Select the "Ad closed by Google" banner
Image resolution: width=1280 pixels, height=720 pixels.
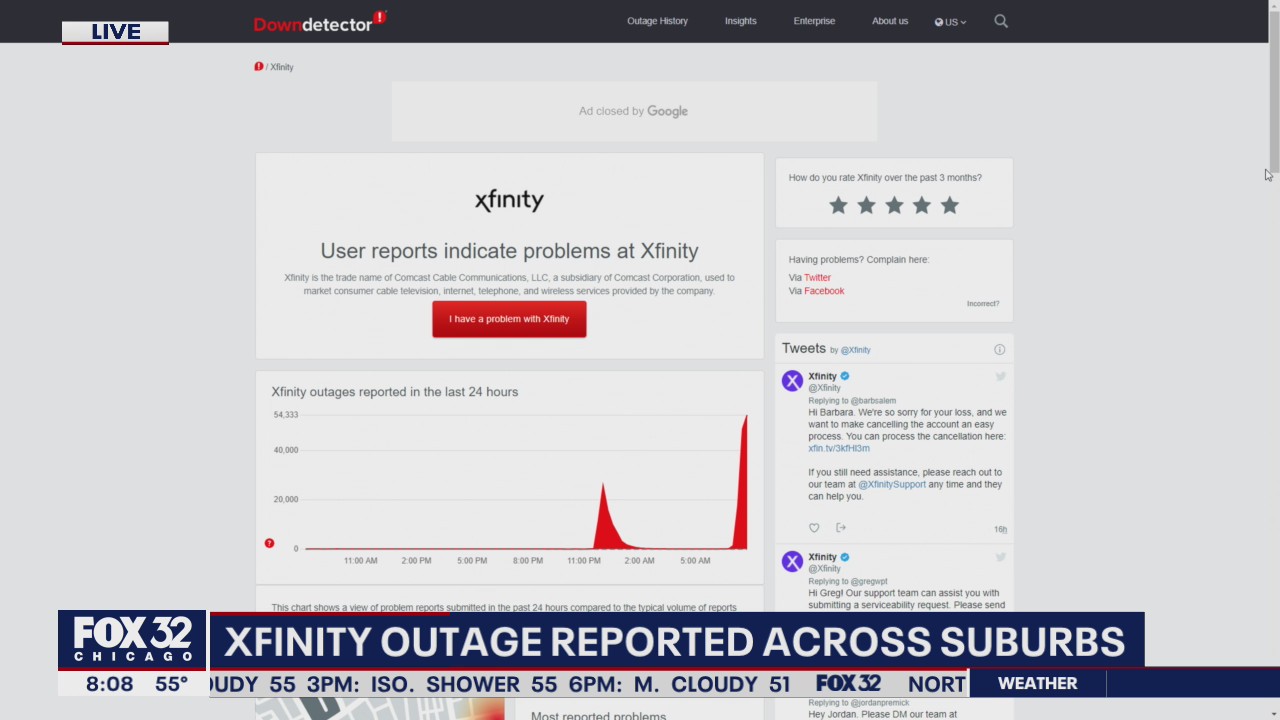tap(634, 111)
